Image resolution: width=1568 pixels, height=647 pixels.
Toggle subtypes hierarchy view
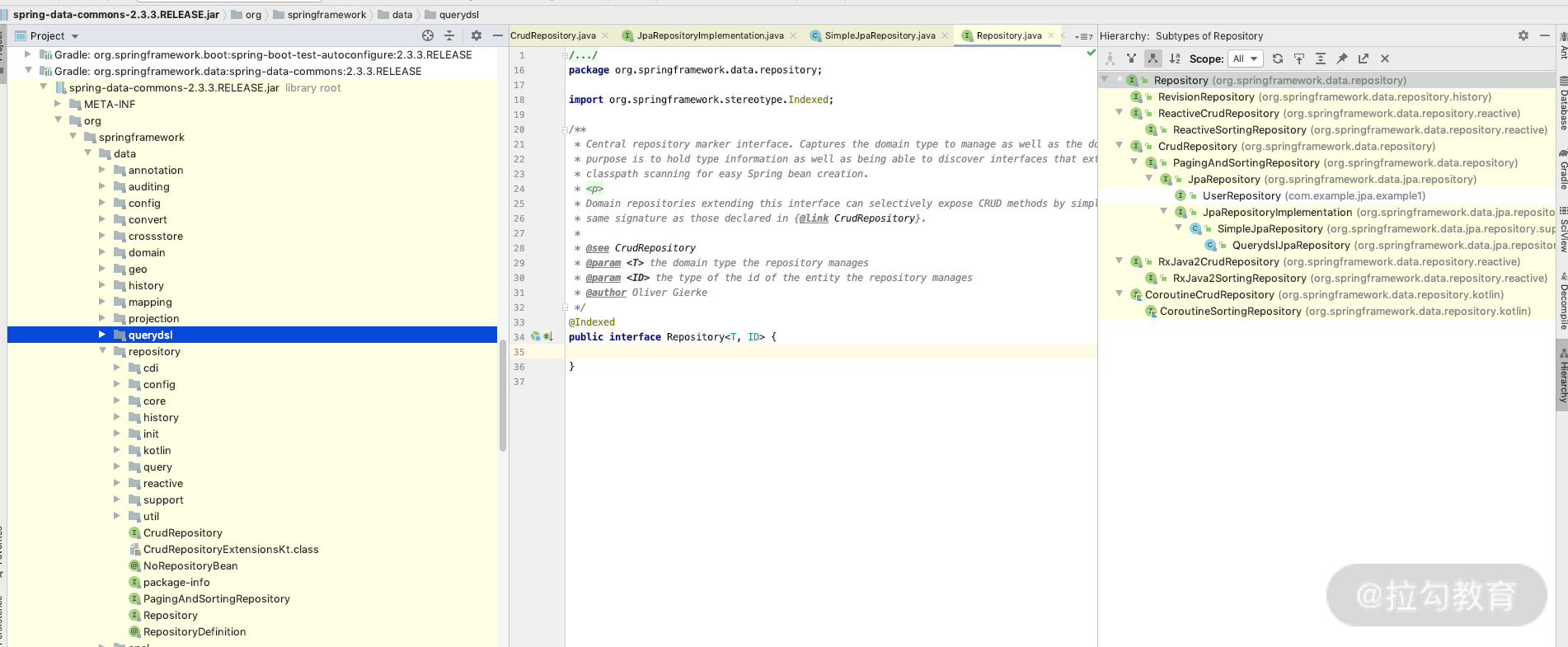(1153, 59)
